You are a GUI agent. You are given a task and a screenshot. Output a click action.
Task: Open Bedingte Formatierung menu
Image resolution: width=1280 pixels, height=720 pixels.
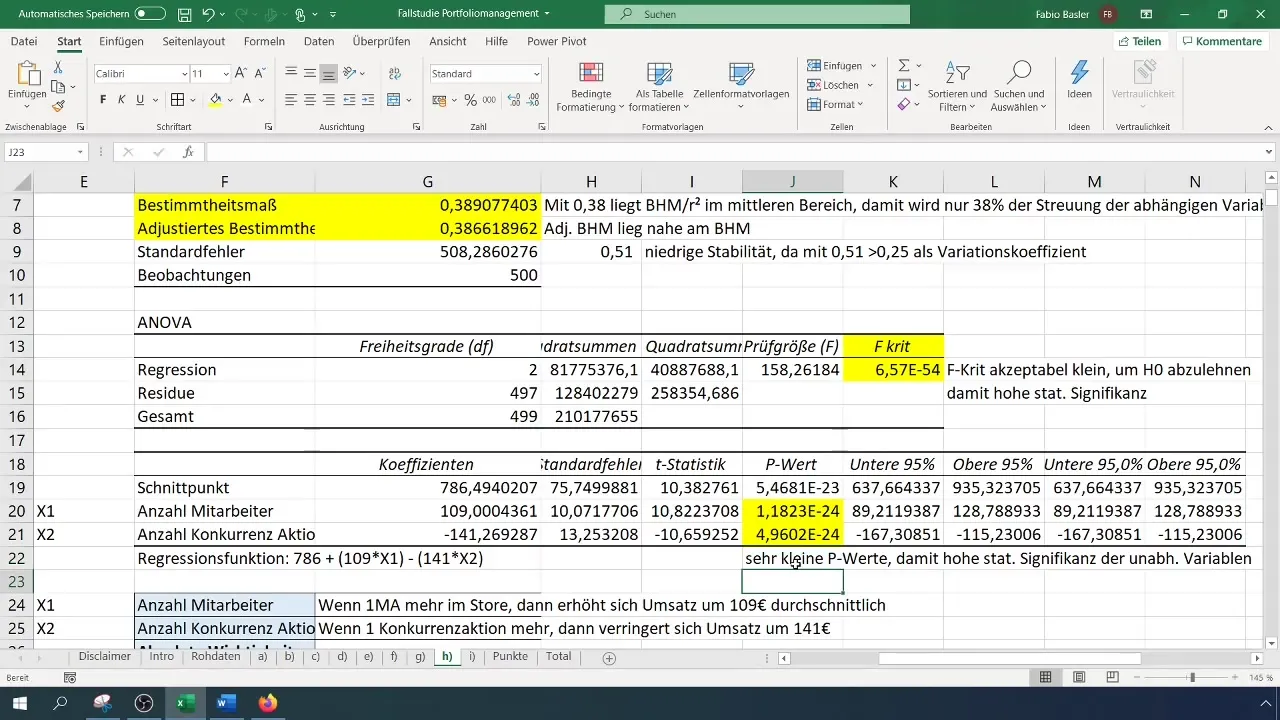(591, 87)
